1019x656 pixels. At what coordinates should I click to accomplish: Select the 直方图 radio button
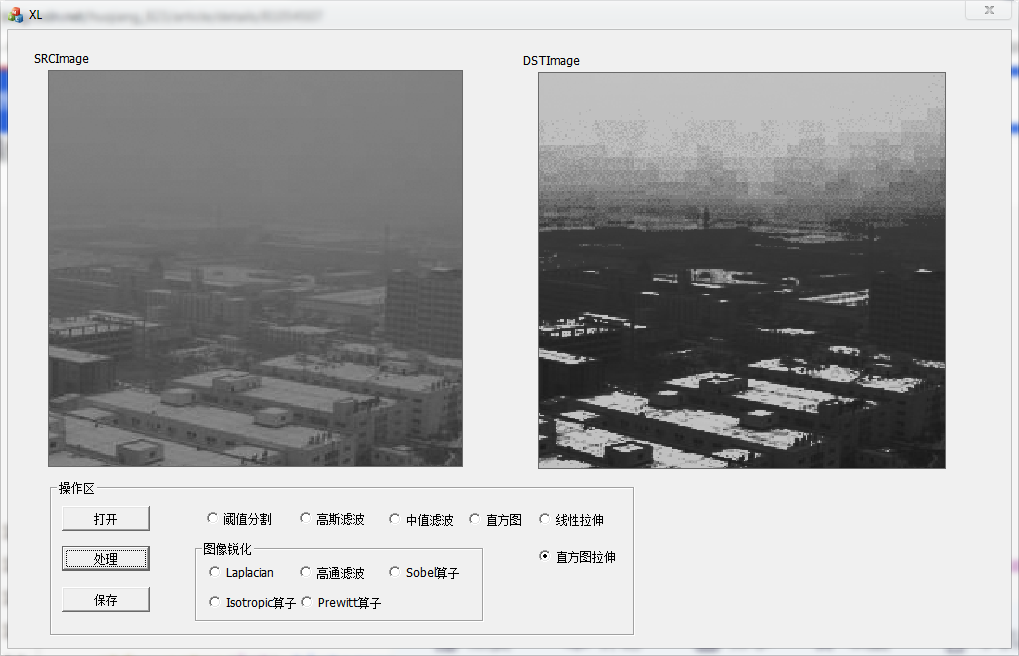coord(496,519)
